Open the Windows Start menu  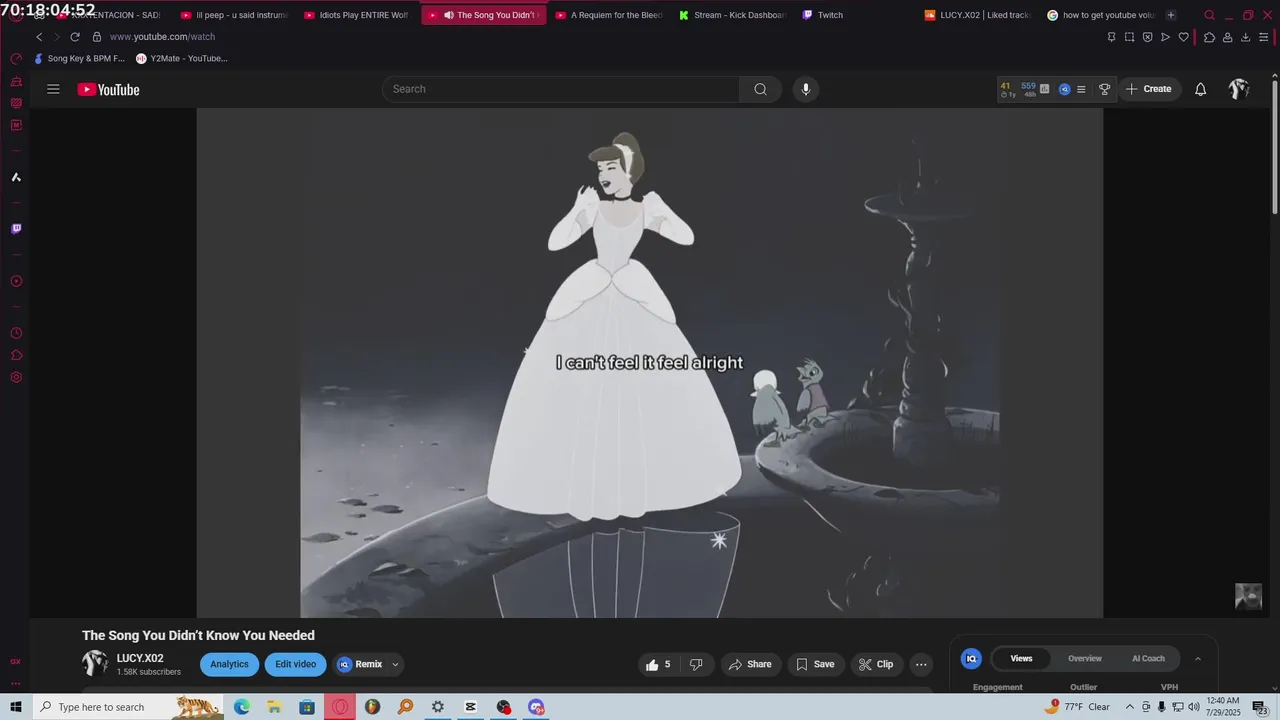pyautogui.click(x=16, y=707)
